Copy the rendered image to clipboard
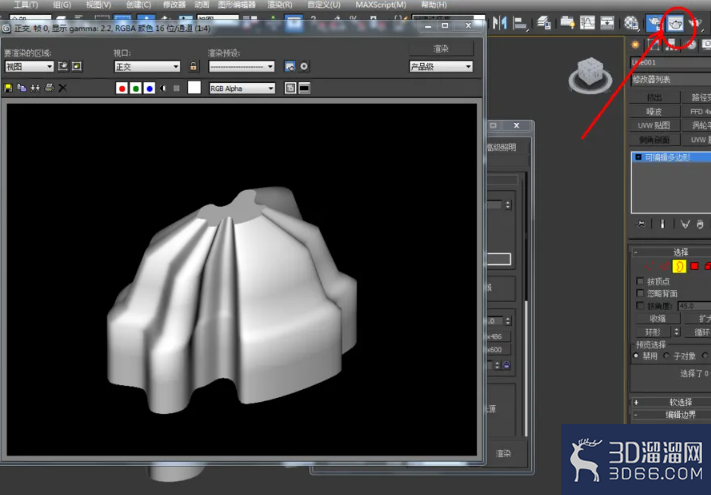This screenshot has height=495, width=711. (21, 88)
